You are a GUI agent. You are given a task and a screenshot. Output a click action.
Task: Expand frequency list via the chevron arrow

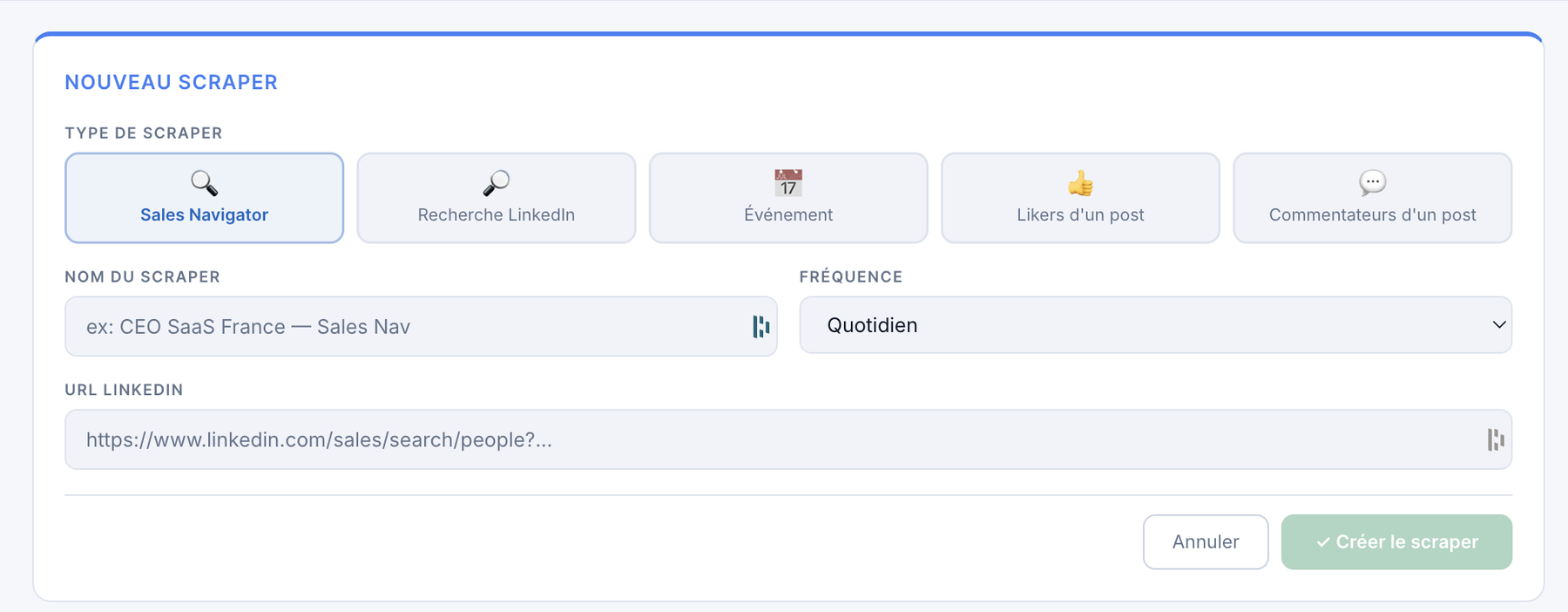pos(1498,325)
